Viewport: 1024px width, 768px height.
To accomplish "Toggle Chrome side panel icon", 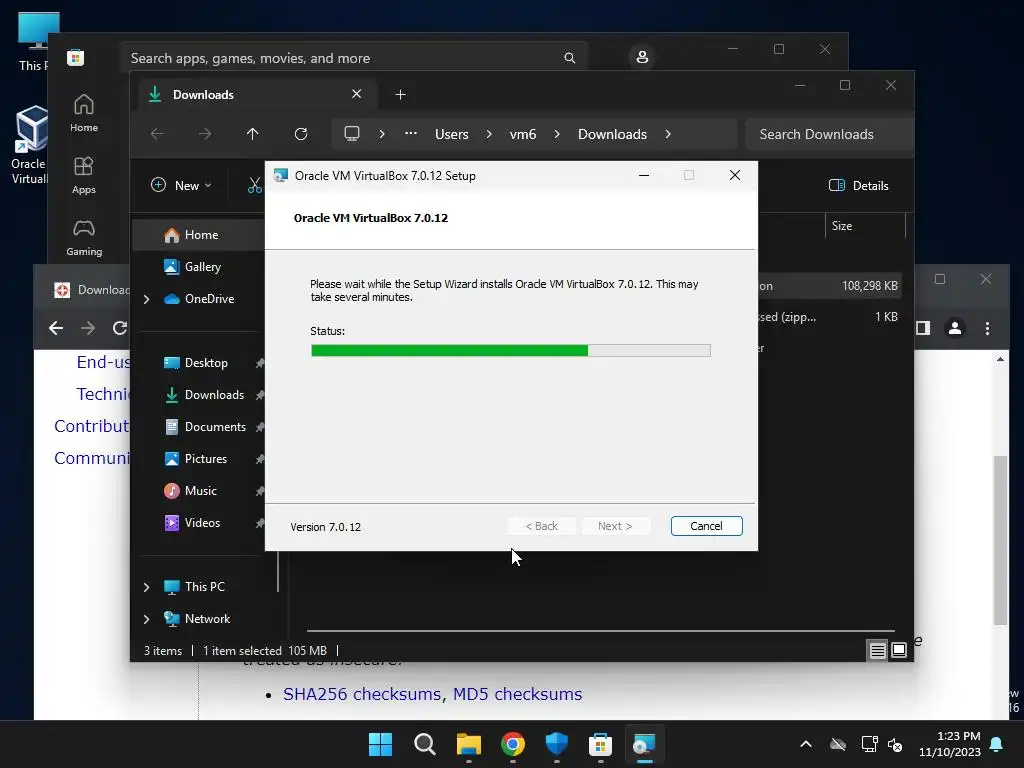I will click(x=923, y=328).
